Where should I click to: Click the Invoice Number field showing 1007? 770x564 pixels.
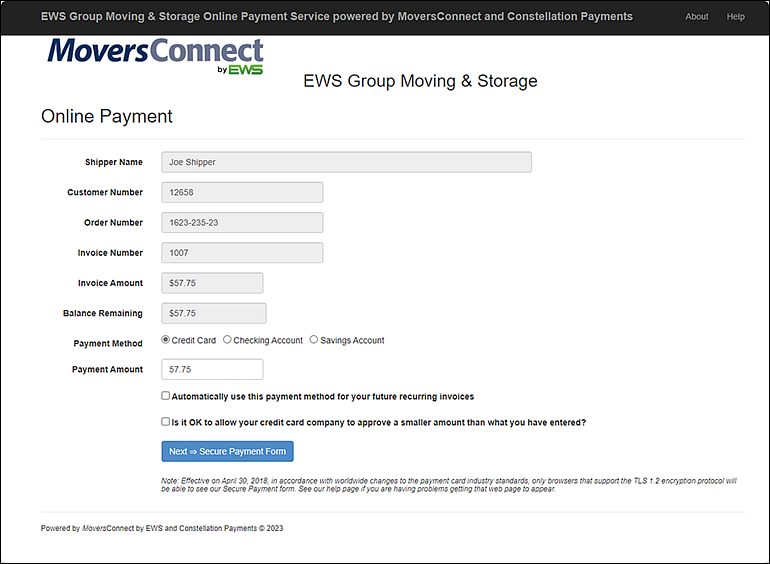[x=242, y=253]
